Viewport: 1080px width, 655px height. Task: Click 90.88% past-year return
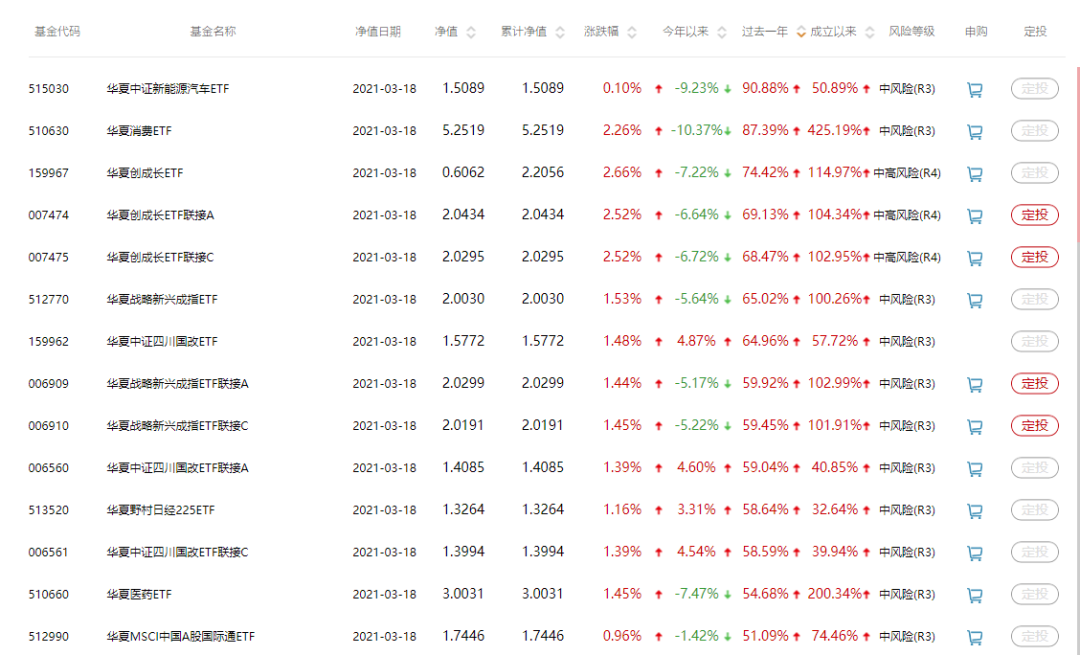click(765, 88)
